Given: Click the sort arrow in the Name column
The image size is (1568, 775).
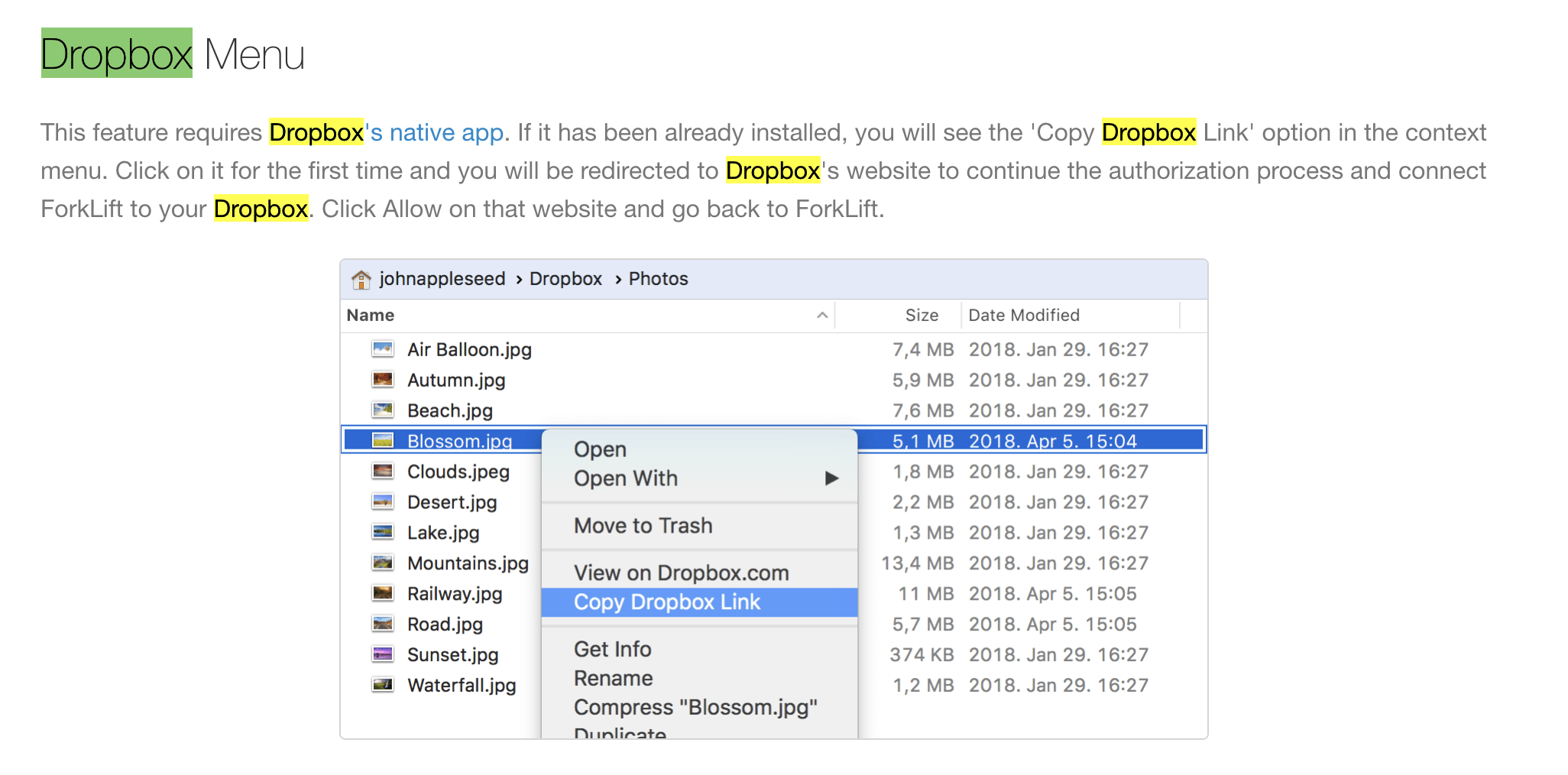Looking at the screenshot, I should coord(822,315).
